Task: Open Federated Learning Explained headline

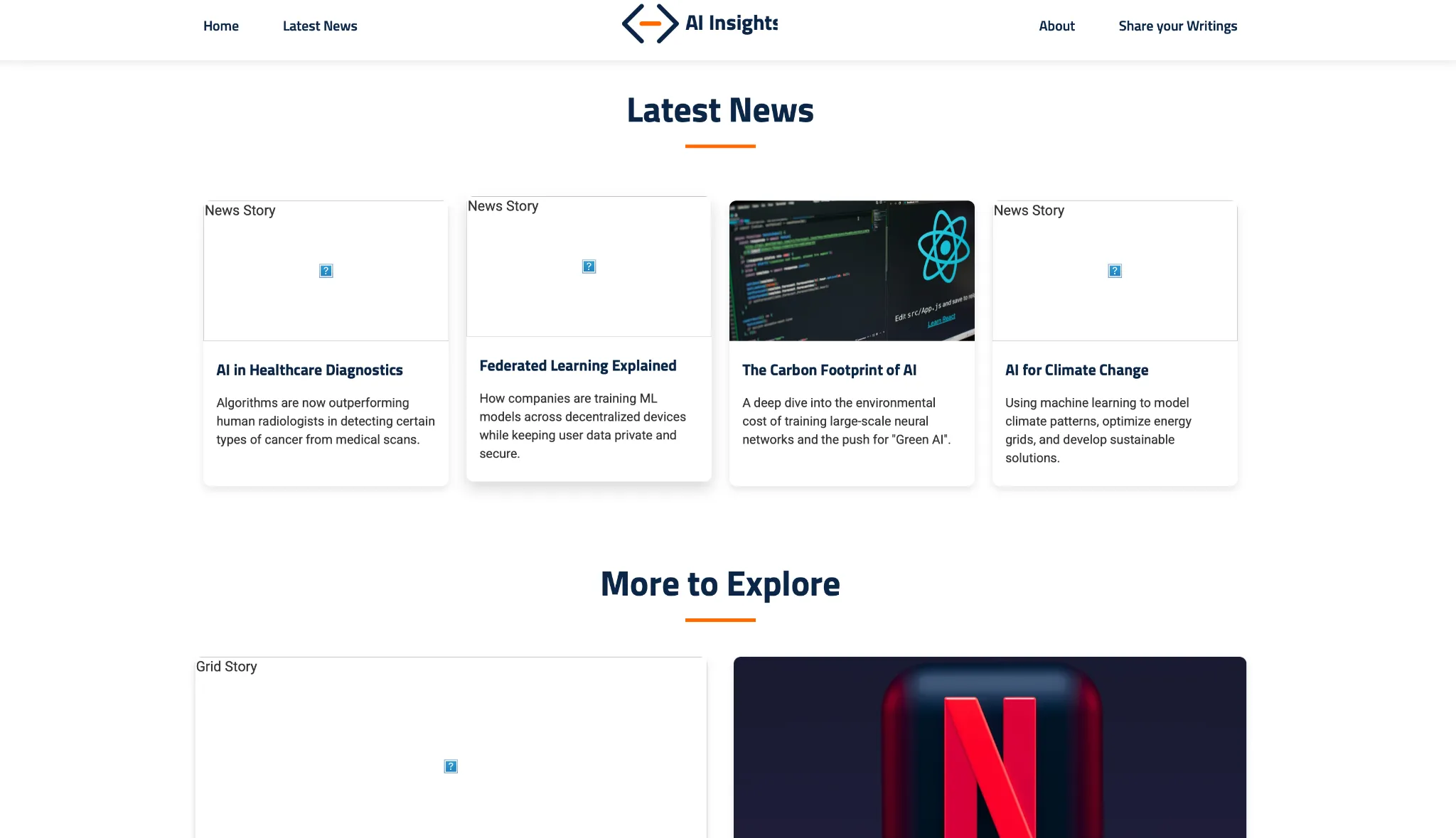Action: click(578, 366)
